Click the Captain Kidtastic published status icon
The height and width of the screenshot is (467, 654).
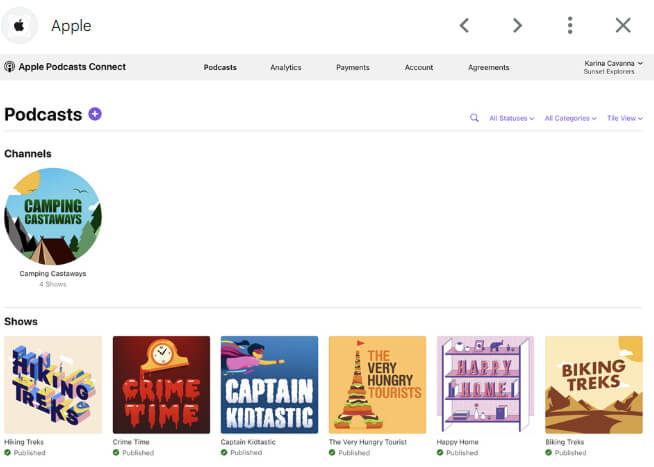224,452
